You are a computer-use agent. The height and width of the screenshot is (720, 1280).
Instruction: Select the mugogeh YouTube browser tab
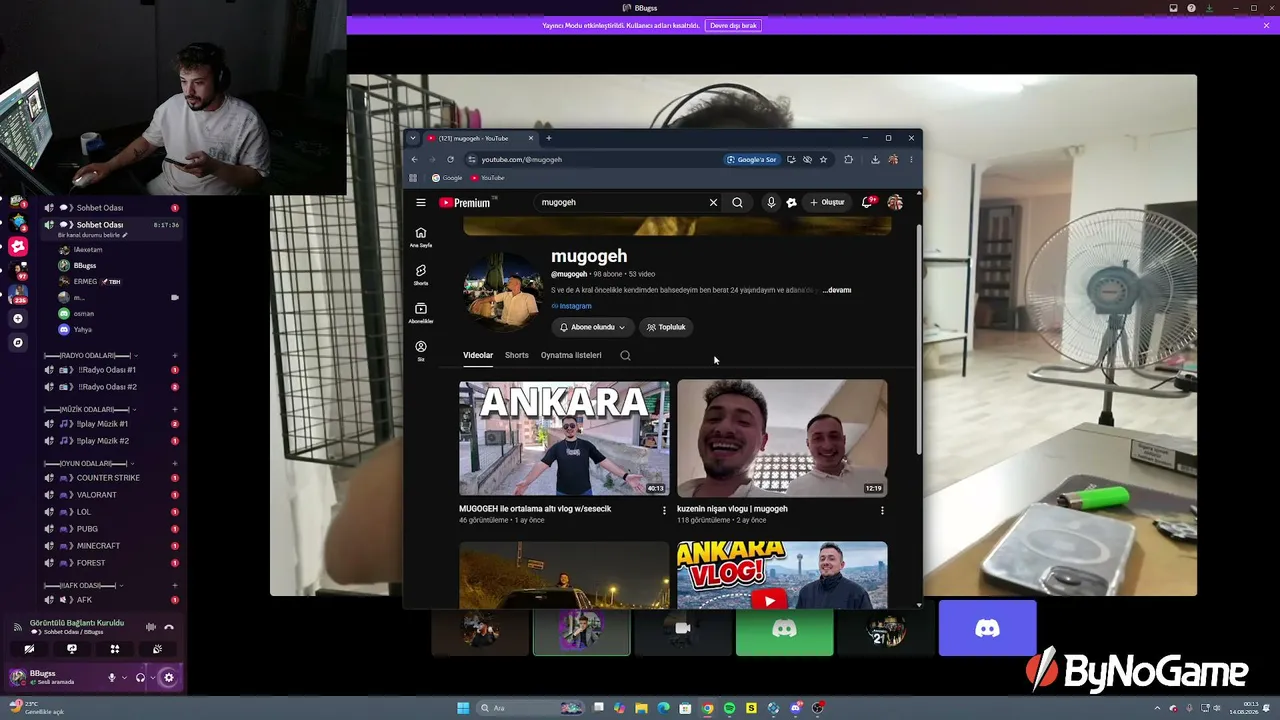tap(481, 138)
